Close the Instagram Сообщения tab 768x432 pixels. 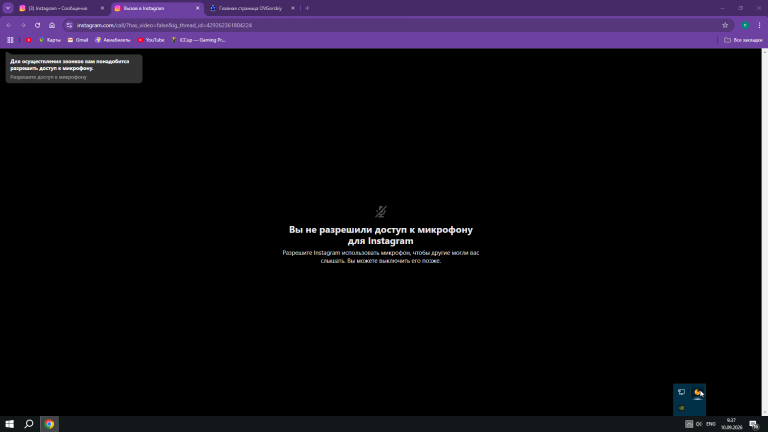point(102,8)
